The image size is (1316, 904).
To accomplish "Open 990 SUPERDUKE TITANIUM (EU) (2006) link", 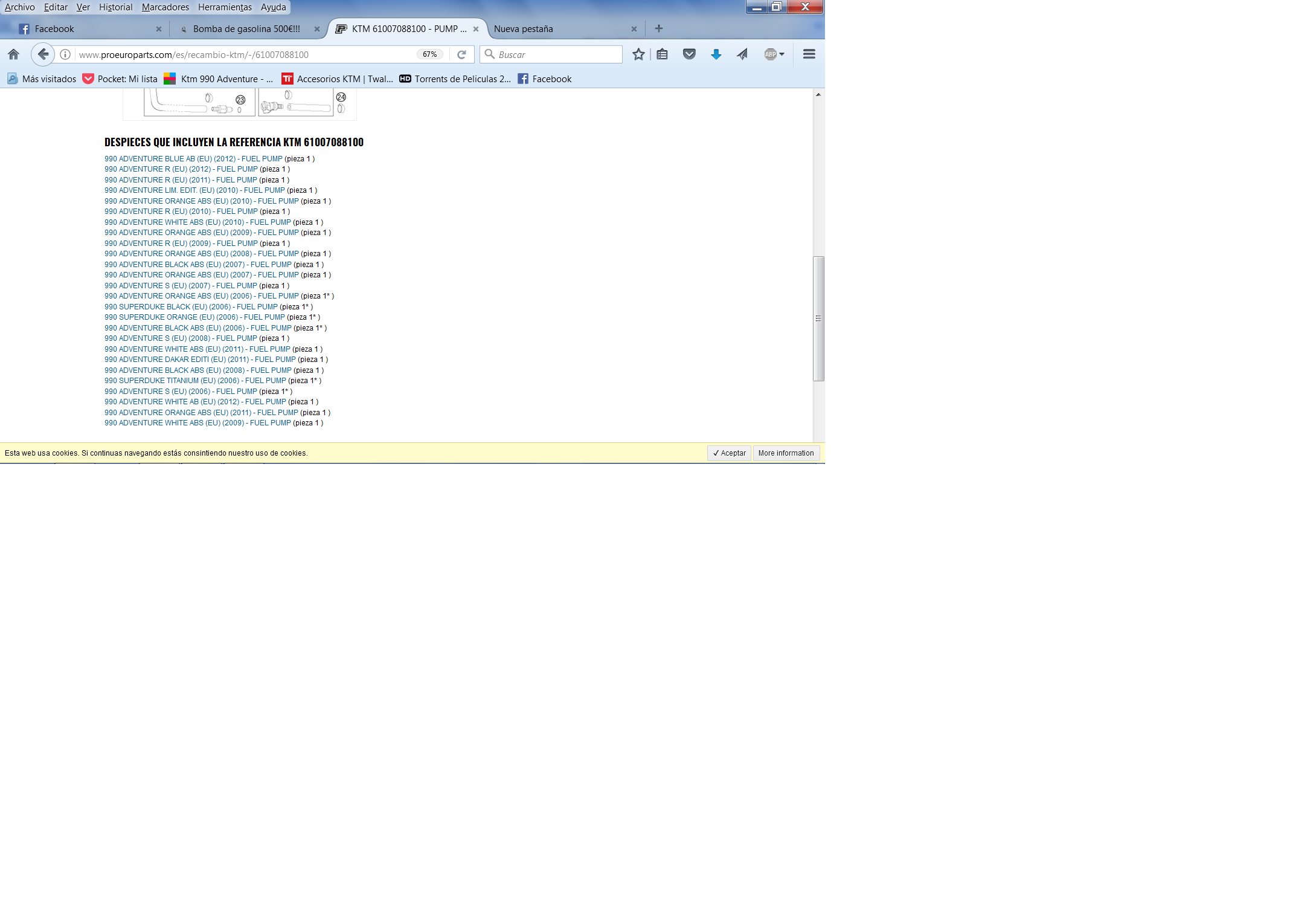I will click(195, 381).
